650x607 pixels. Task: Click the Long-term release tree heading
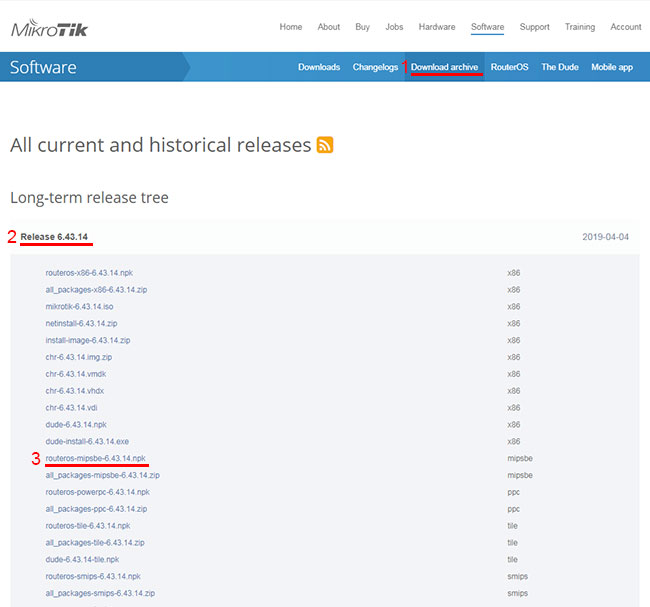coord(90,198)
